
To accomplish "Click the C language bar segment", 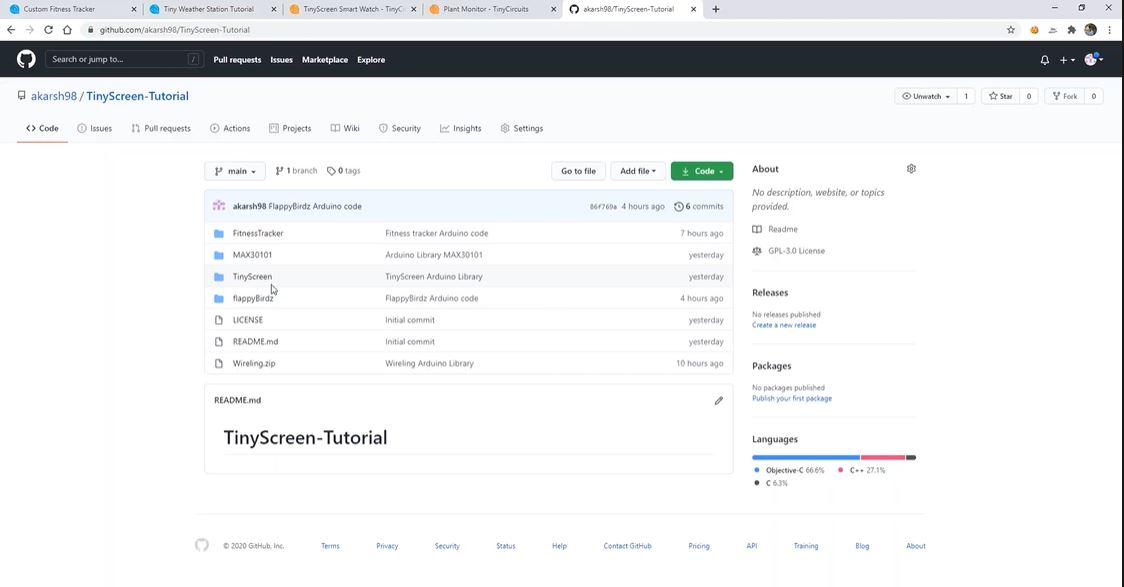I will (911, 457).
